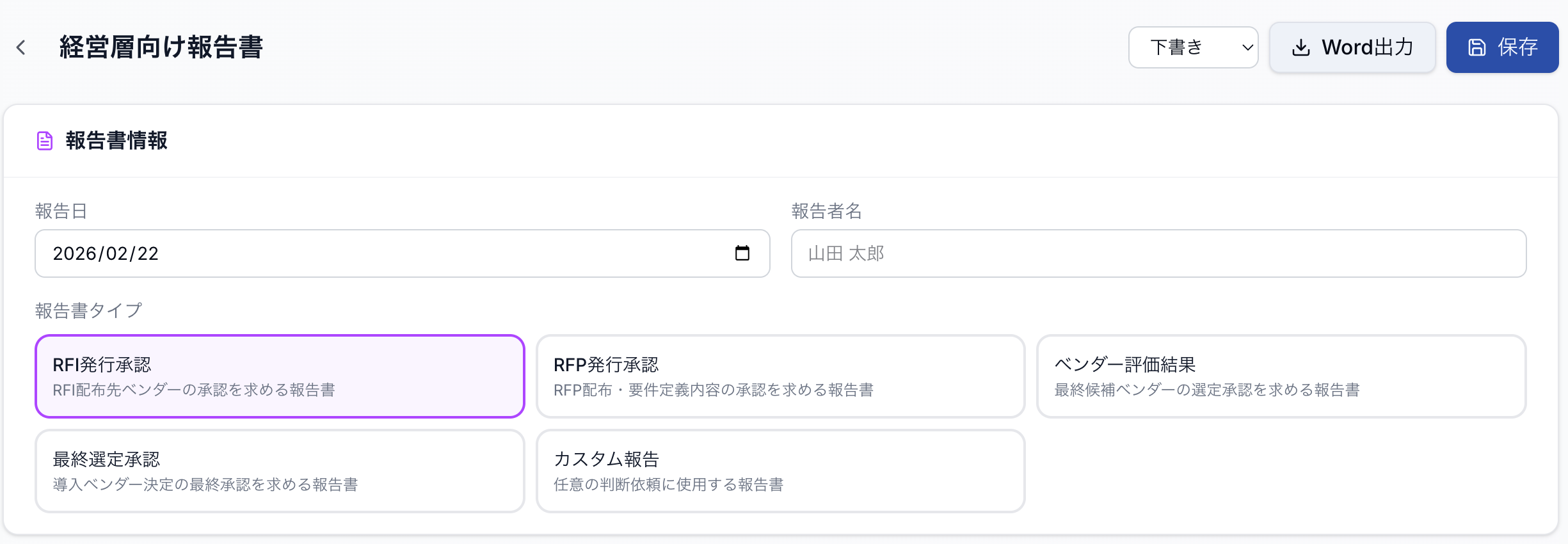Click the floppy disk icon in 保存
Viewport: 1568px width, 544px height.
1477,47
